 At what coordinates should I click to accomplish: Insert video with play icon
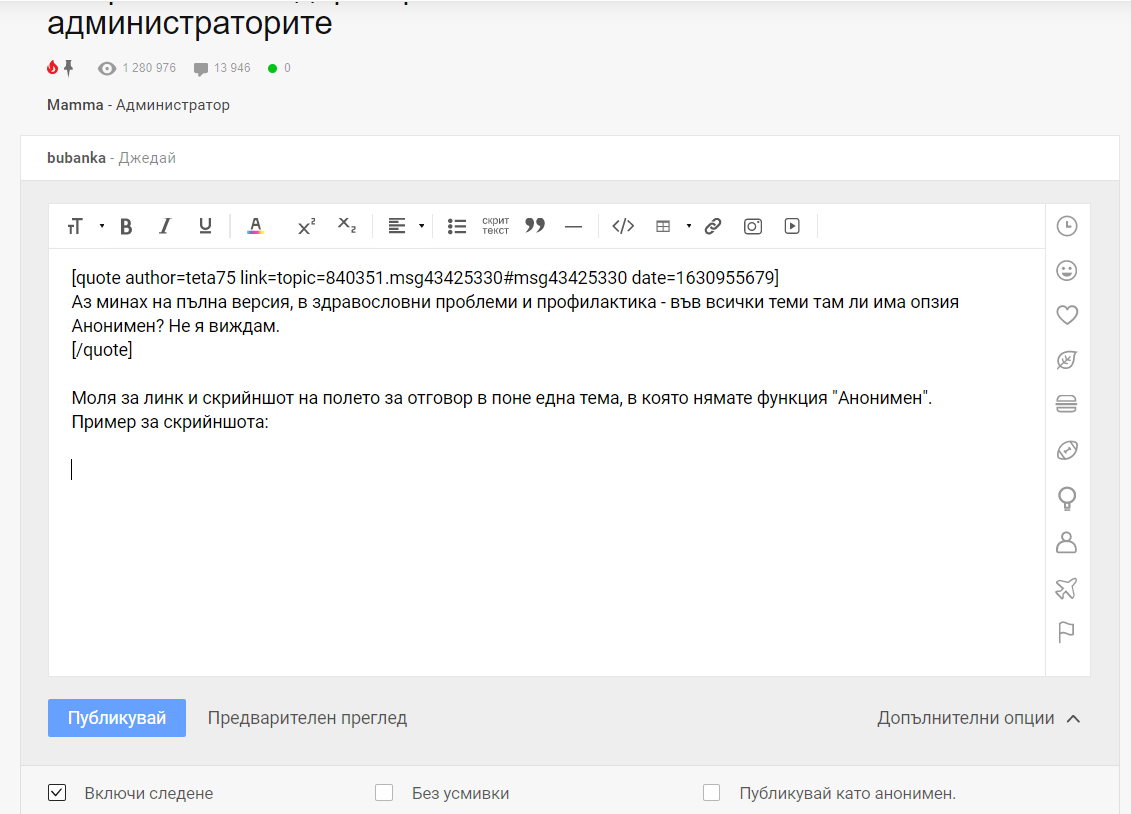click(792, 226)
